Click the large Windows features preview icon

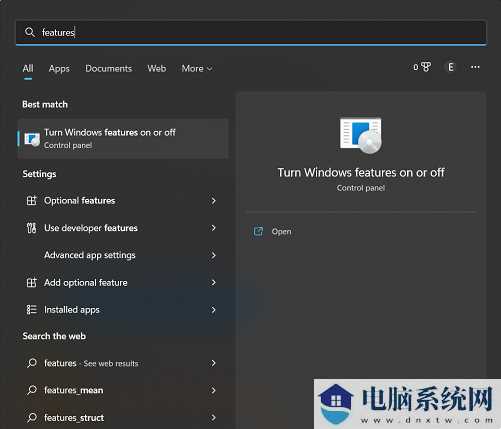361,136
